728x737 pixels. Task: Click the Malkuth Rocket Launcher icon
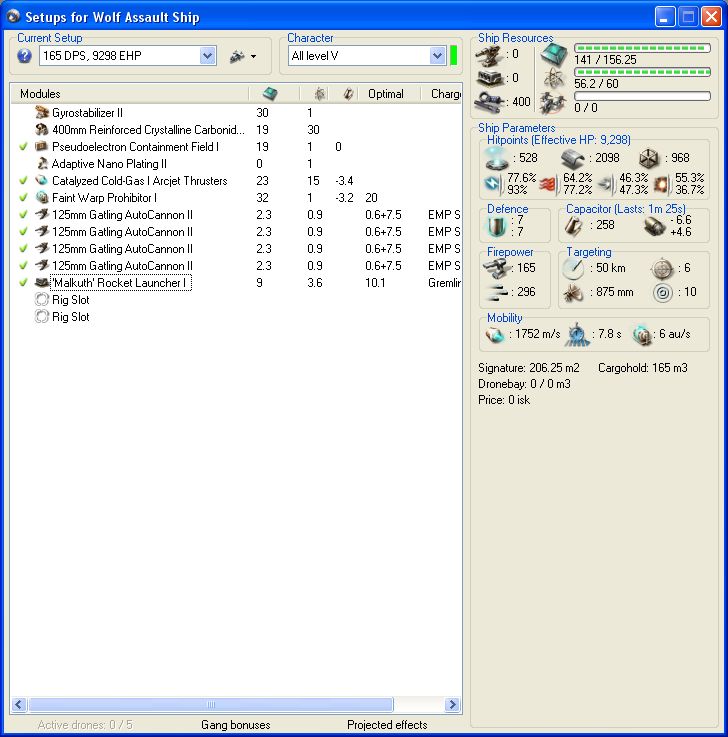42,282
